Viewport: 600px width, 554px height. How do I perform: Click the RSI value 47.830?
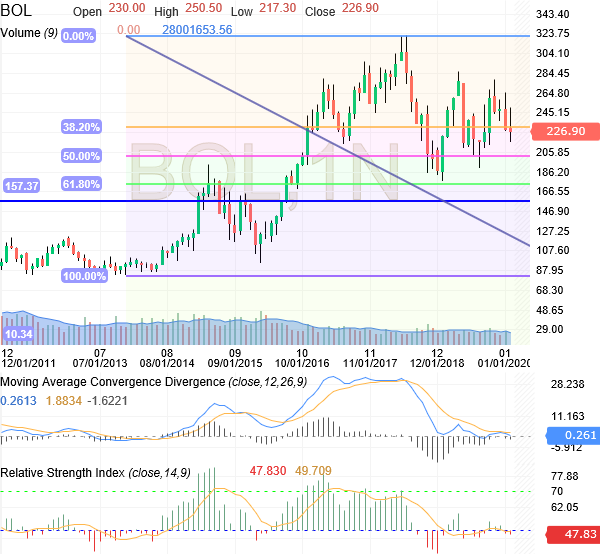pyautogui.click(x=268, y=471)
